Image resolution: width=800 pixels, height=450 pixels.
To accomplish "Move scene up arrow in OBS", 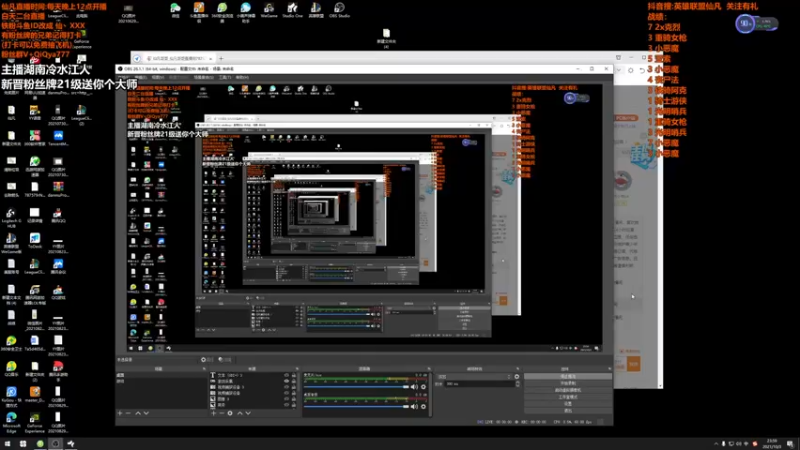I will click(137, 413).
